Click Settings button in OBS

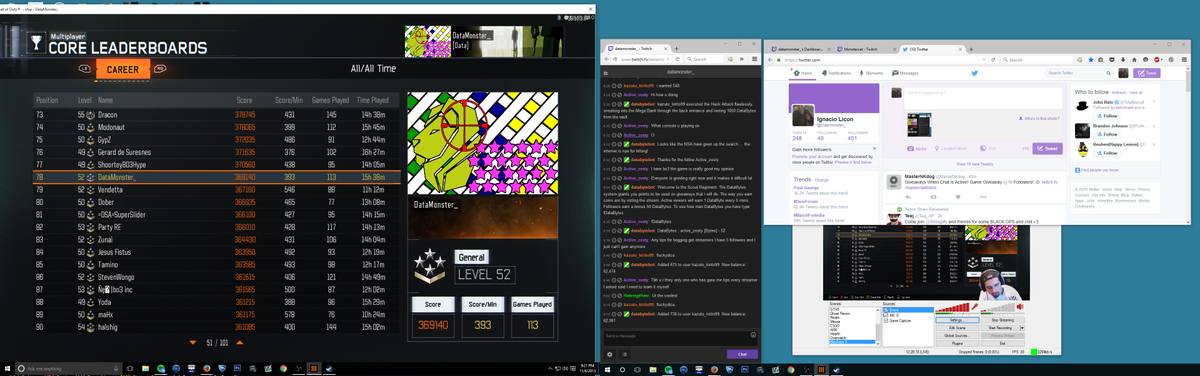click(x=957, y=320)
